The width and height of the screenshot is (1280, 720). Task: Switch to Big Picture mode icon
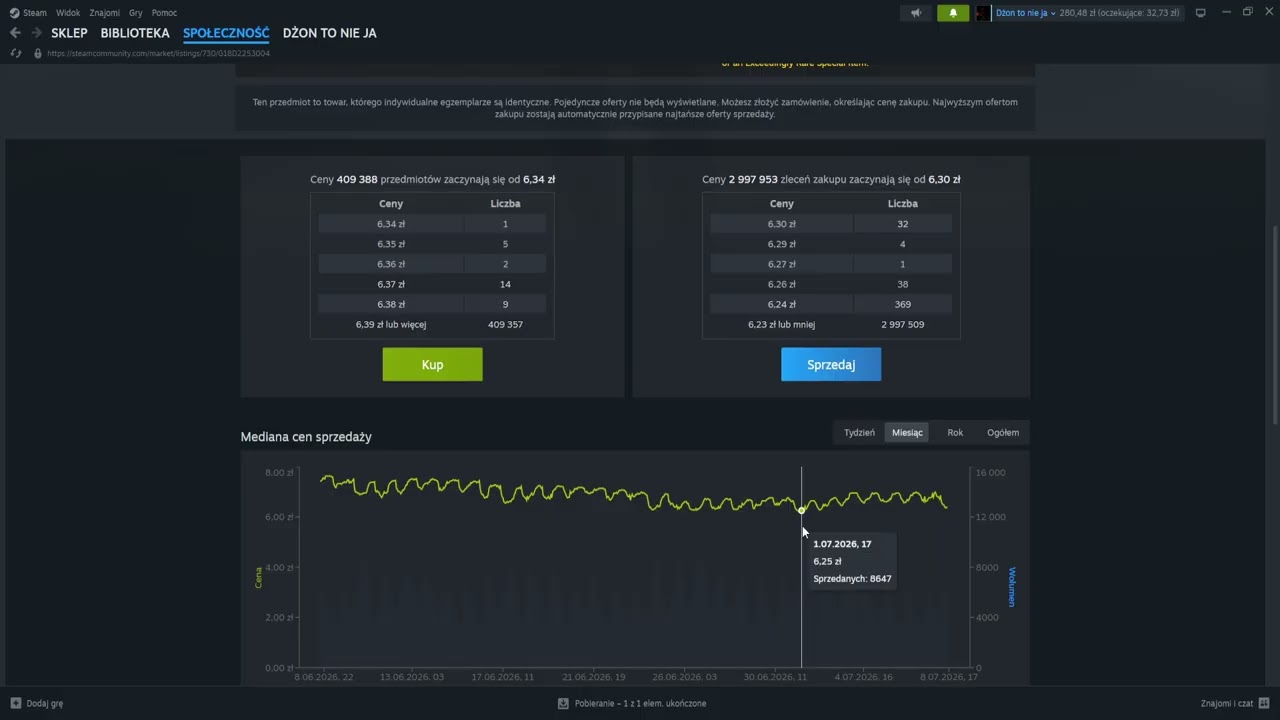tap(1201, 13)
